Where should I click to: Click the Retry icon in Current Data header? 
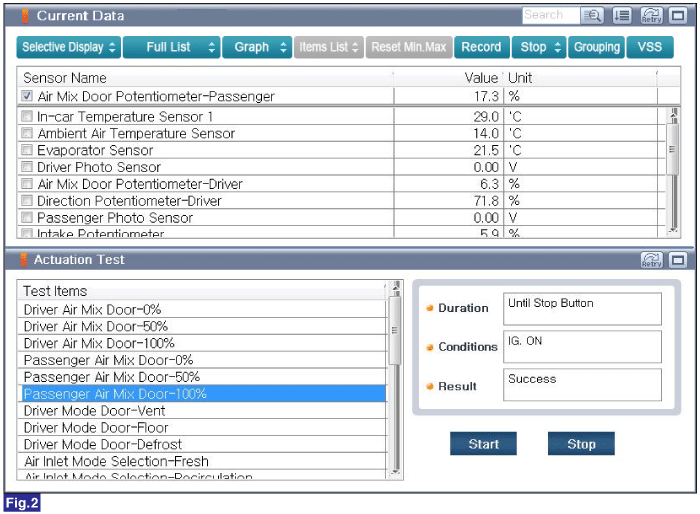click(x=651, y=16)
